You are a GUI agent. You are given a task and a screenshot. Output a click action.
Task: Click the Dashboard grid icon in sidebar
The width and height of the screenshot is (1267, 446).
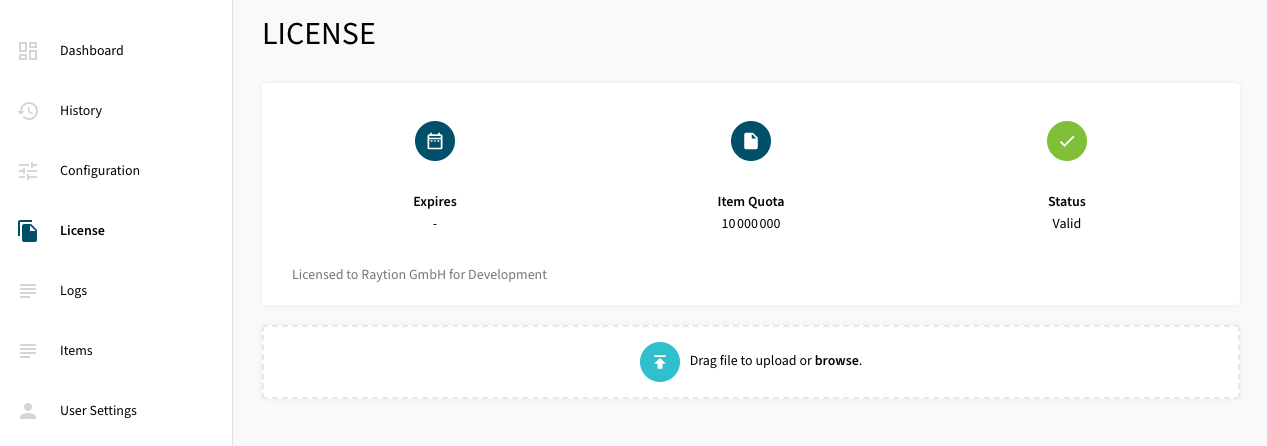coord(28,51)
